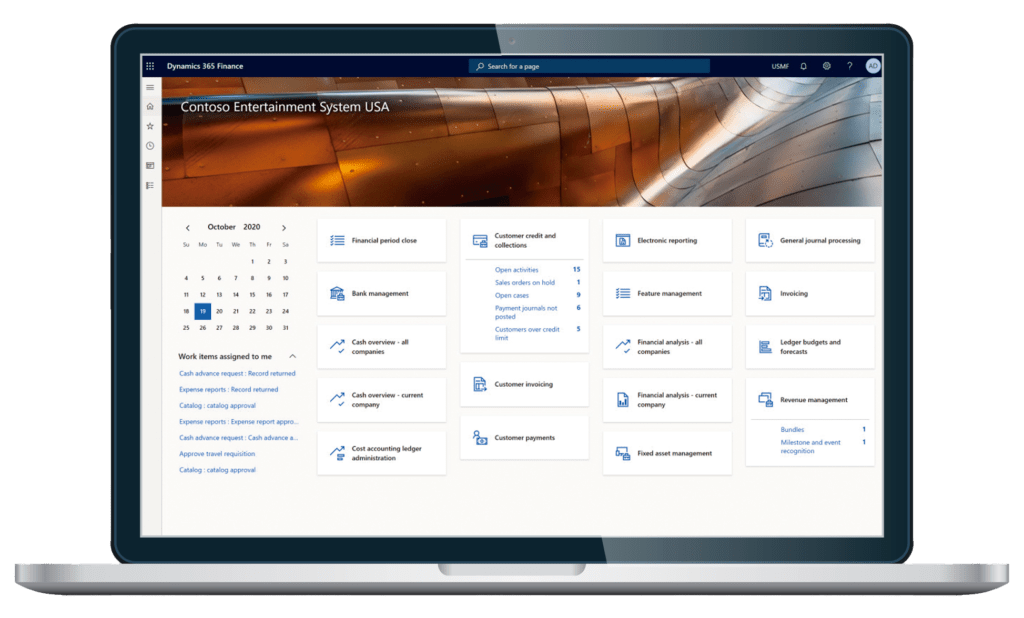Select October 1 in the calendar
This screenshot has width=1024, height=618.
coord(252,261)
